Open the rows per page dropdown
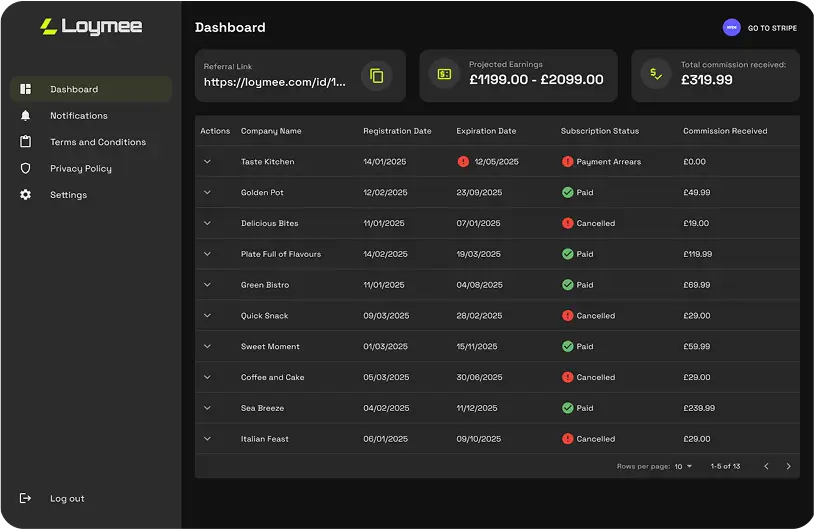 coord(684,466)
